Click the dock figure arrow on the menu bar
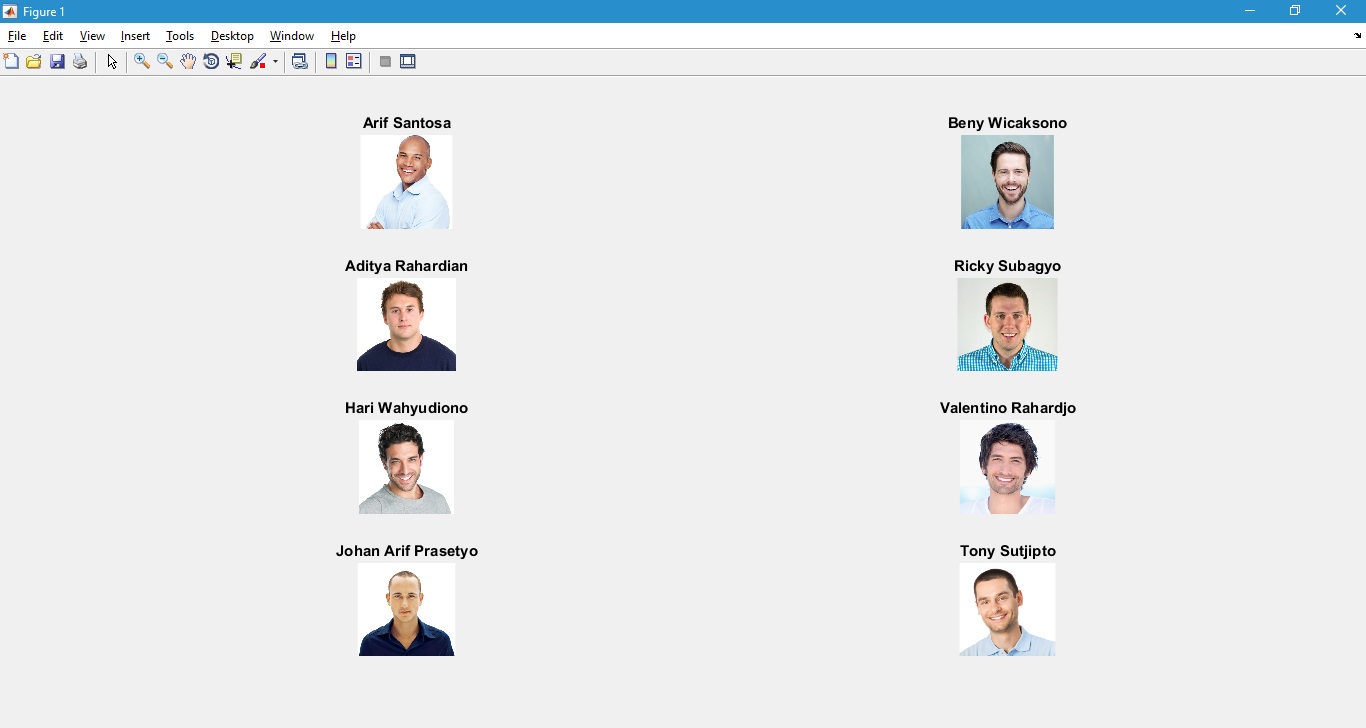This screenshot has width=1366, height=728. (1357, 36)
